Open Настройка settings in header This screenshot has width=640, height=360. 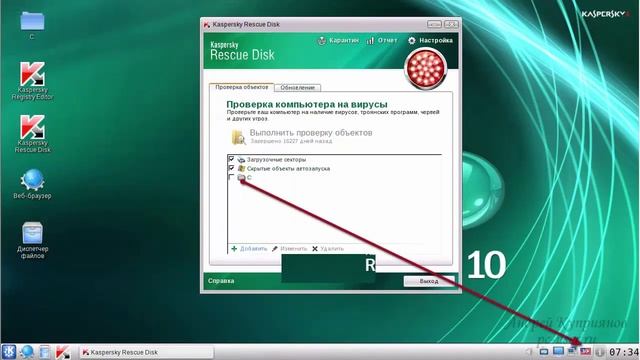coord(430,40)
